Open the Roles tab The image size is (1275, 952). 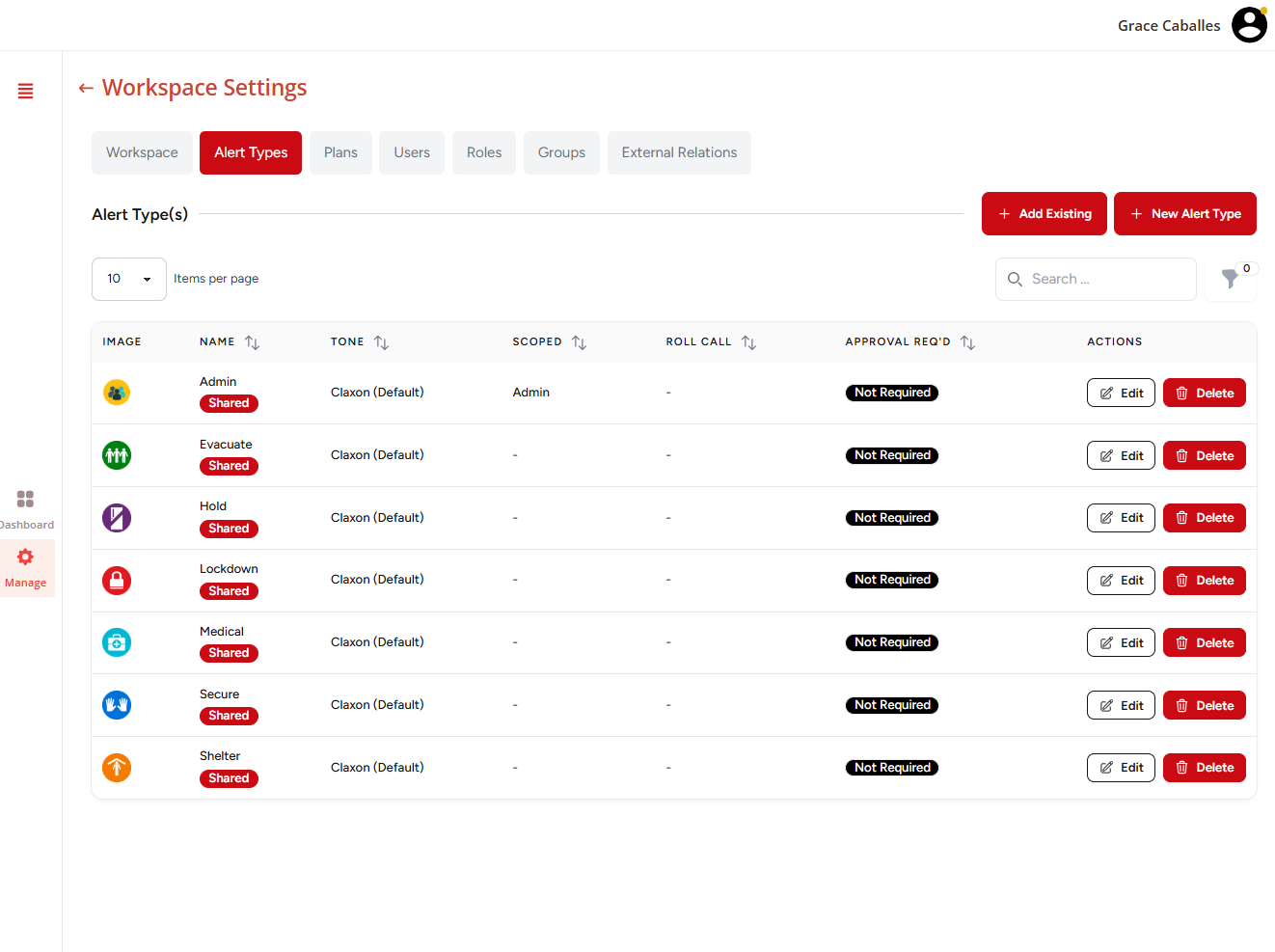click(484, 152)
